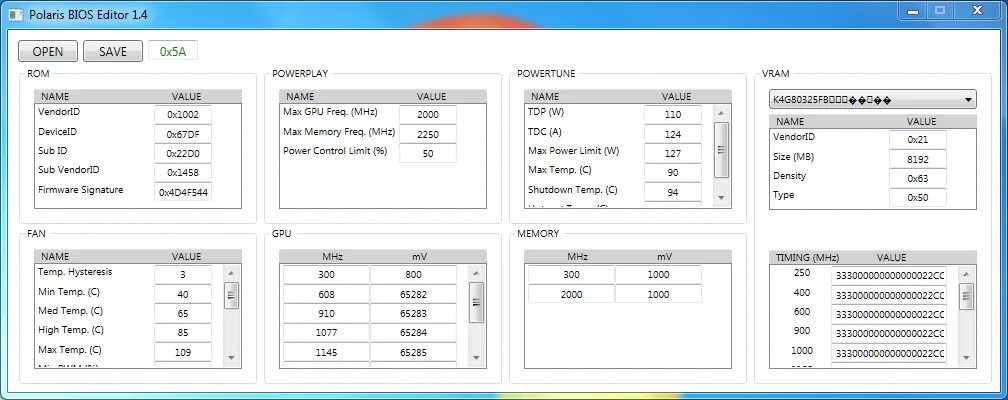Edit the timing value for 1000 MHz
Viewport: 1008px width, 400px height.
click(x=889, y=353)
